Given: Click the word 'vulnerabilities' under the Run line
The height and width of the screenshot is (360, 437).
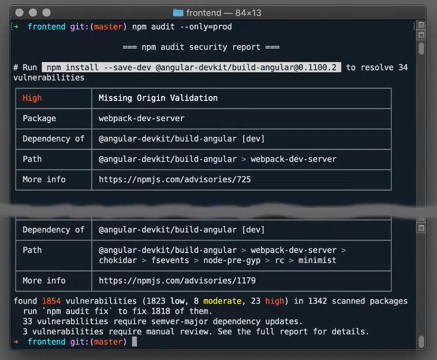Looking at the screenshot, I should coord(49,78).
